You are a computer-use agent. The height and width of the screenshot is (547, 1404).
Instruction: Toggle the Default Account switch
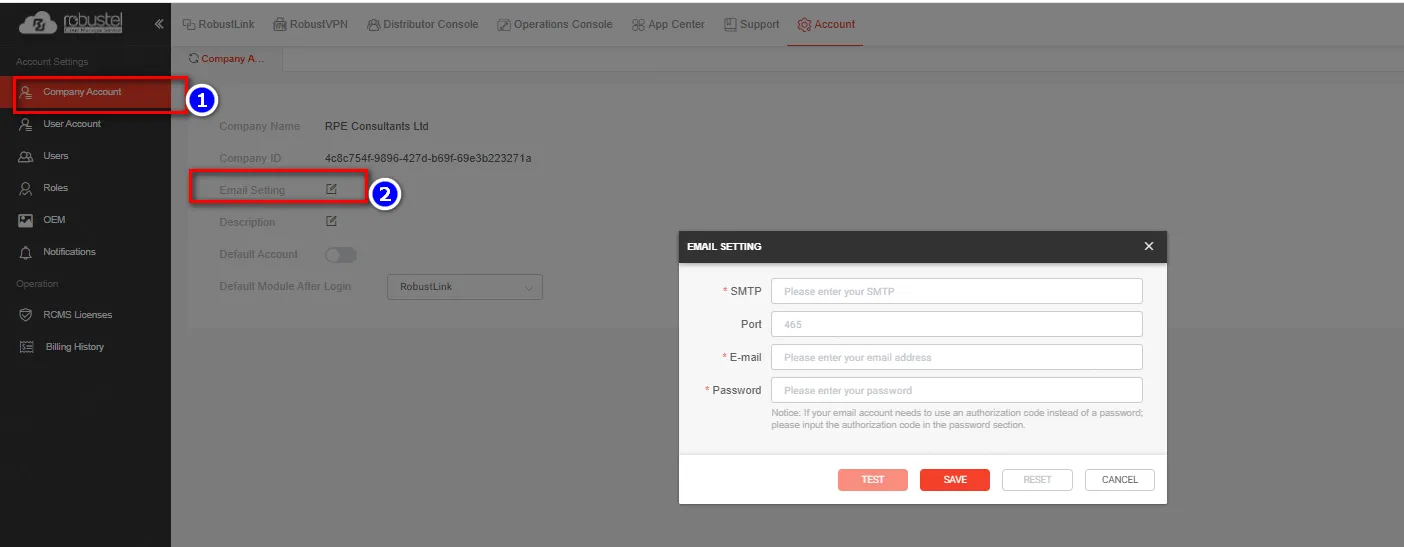coord(341,255)
